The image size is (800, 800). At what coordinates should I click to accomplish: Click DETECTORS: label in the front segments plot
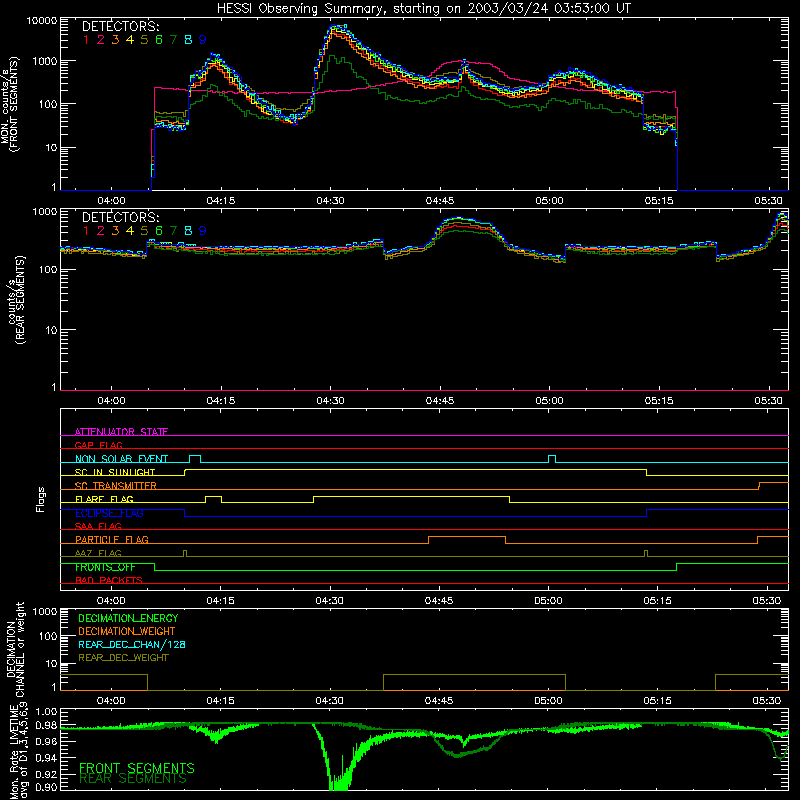(x=120, y=27)
